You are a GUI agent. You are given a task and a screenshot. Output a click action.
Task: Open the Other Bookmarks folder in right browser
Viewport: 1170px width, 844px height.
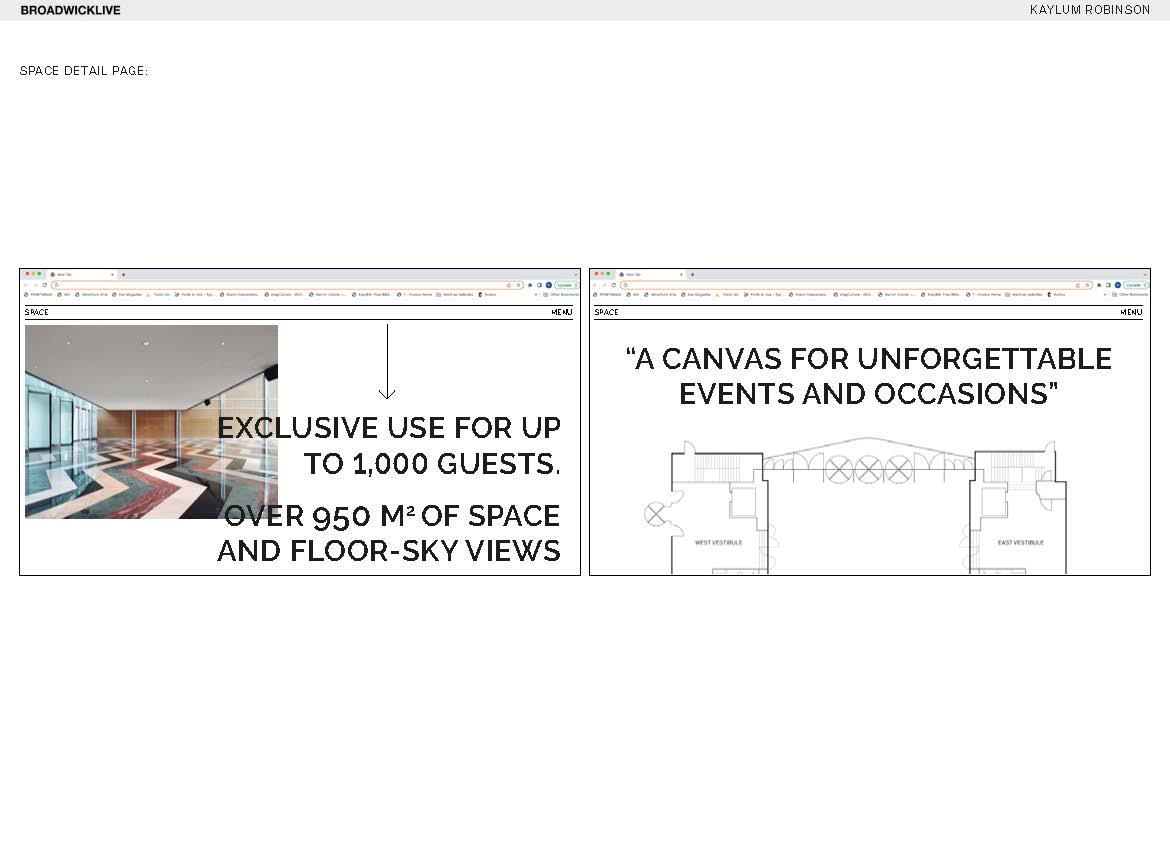coord(1131,294)
